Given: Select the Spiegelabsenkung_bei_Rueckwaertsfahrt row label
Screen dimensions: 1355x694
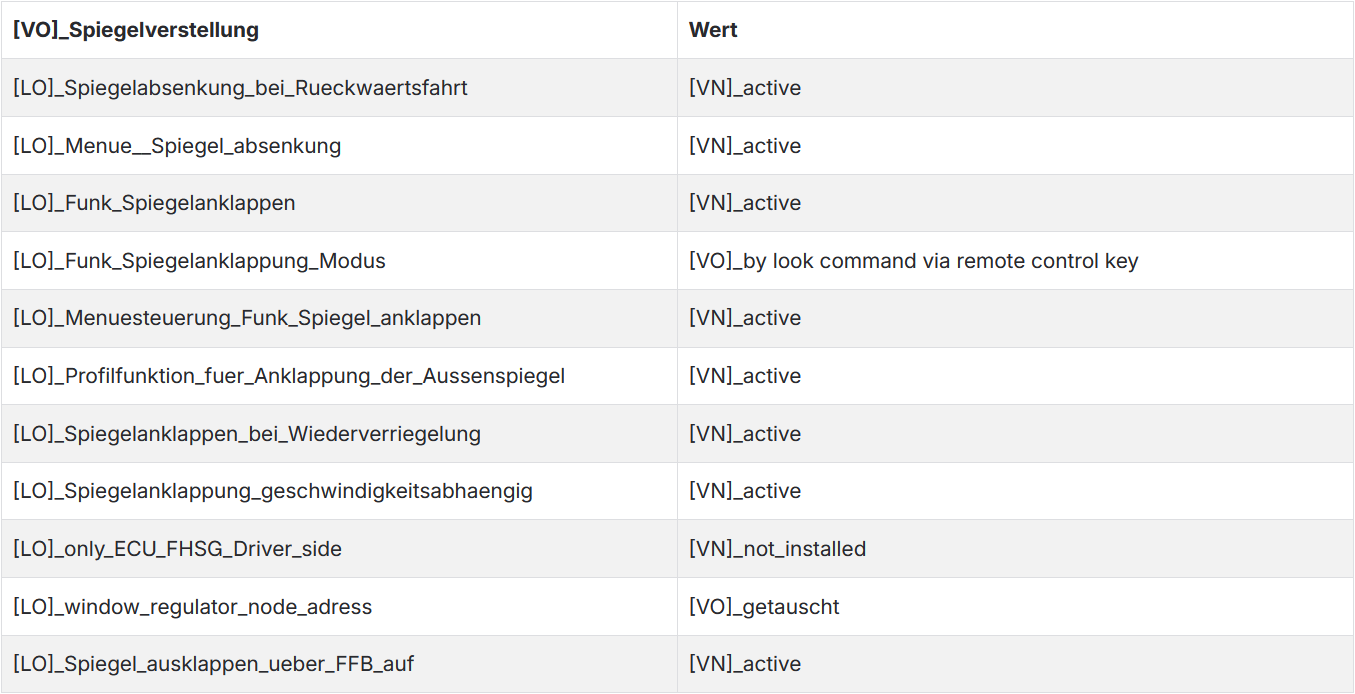Looking at the screenshot, I should point(240,88).
